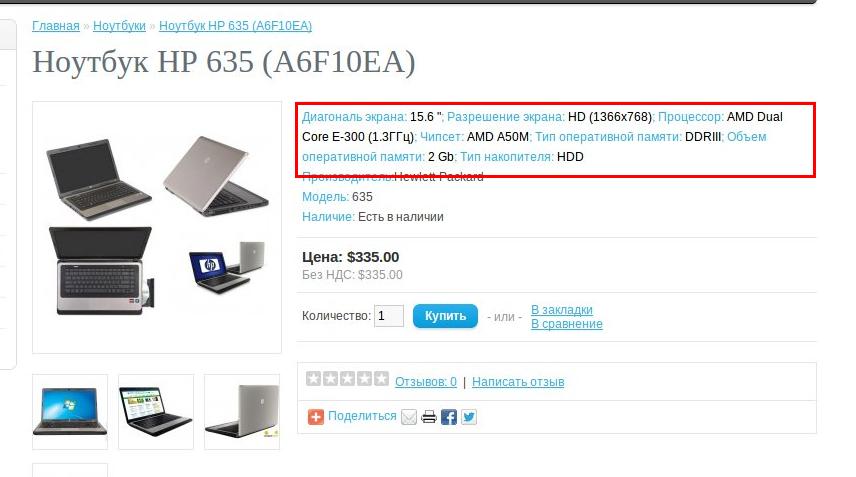Select the thumbnail showing the laptop lid
This screenshot has height=477, width=856.
[x=242, y=412]
